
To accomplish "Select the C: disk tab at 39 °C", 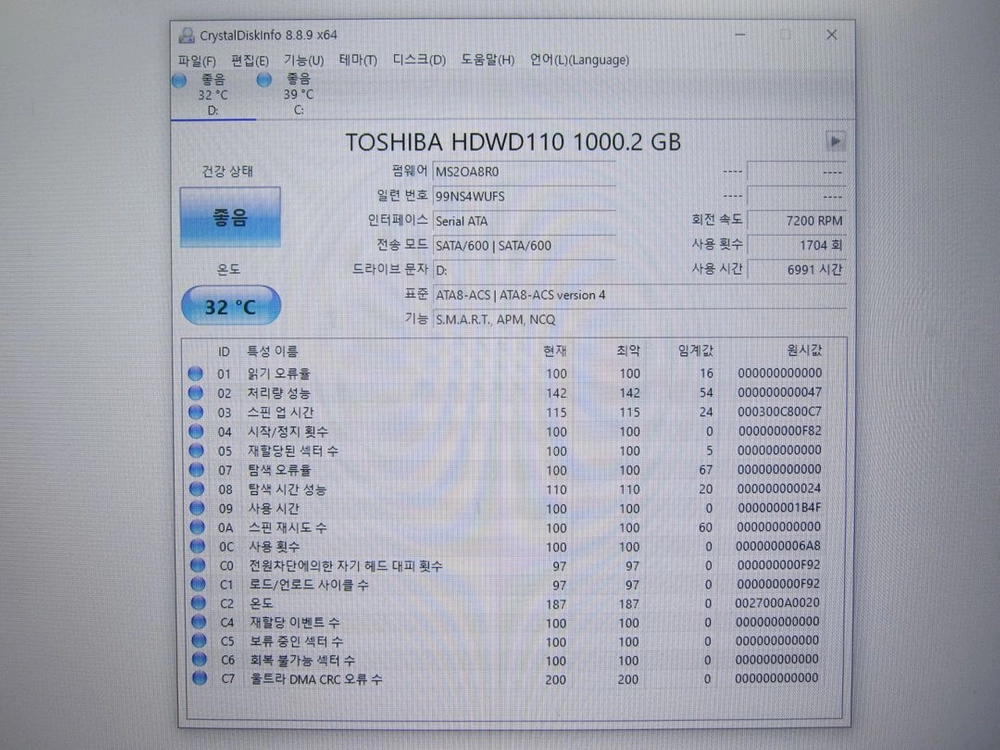I will click(298, 94).
